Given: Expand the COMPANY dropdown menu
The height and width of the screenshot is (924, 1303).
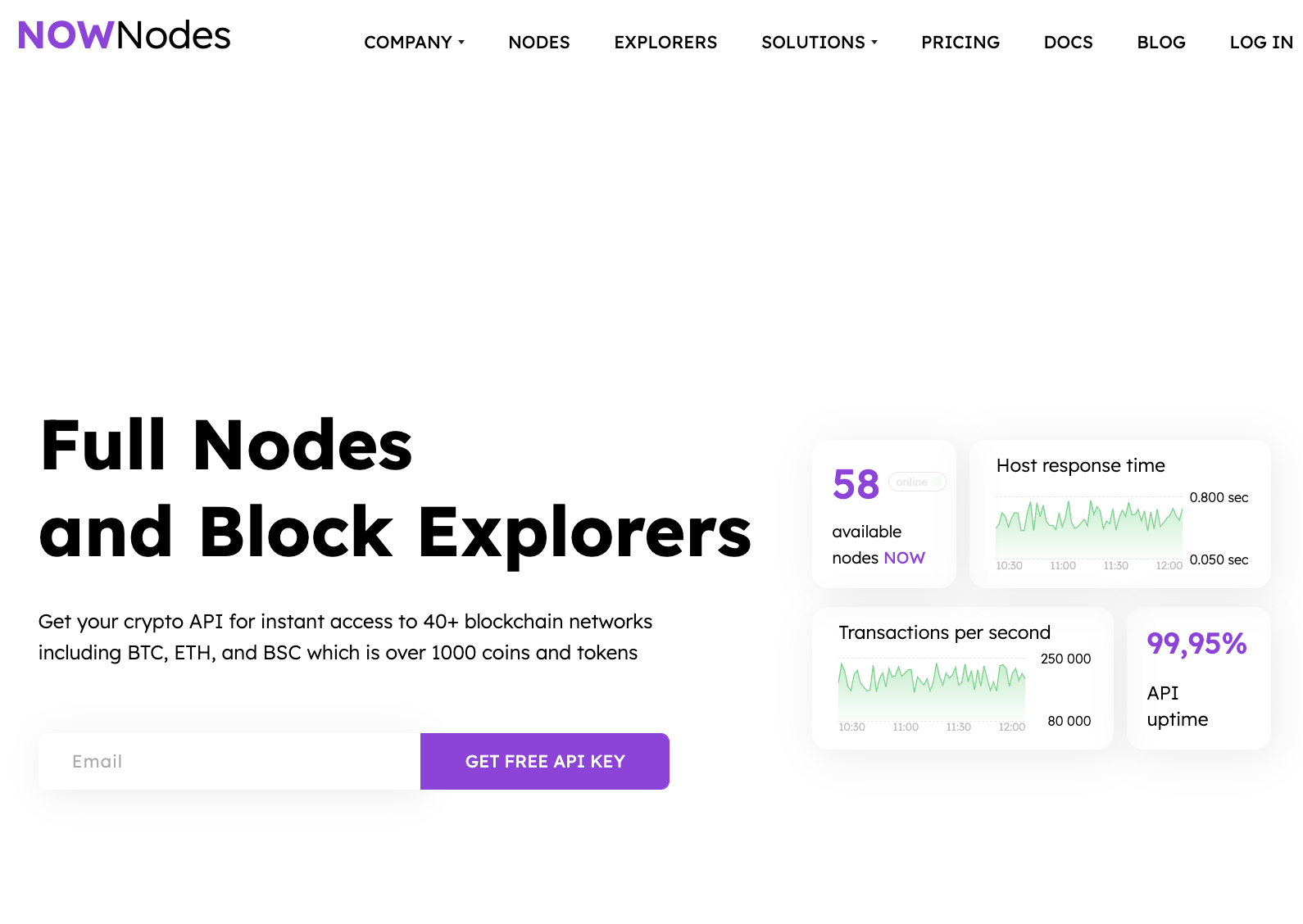Looking at the screenshot, I should point(414,43).
